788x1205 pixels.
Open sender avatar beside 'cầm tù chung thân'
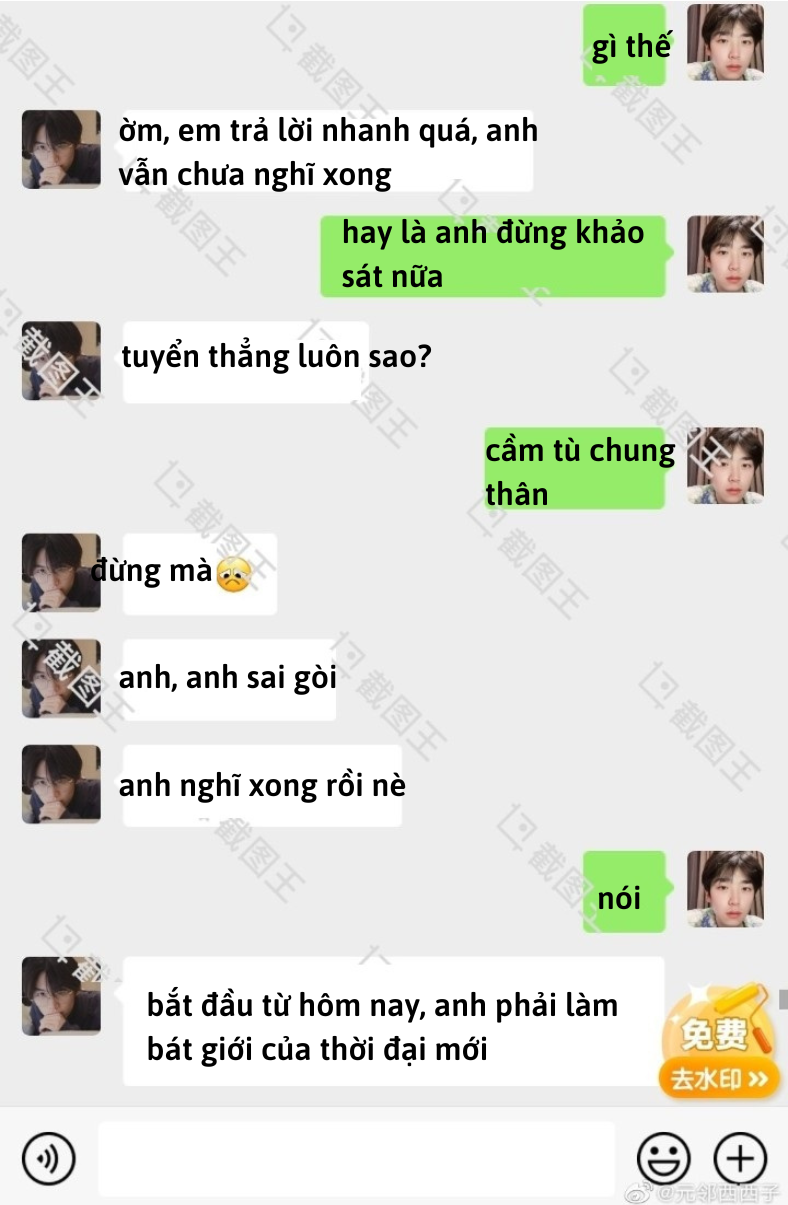pos(726,466)
